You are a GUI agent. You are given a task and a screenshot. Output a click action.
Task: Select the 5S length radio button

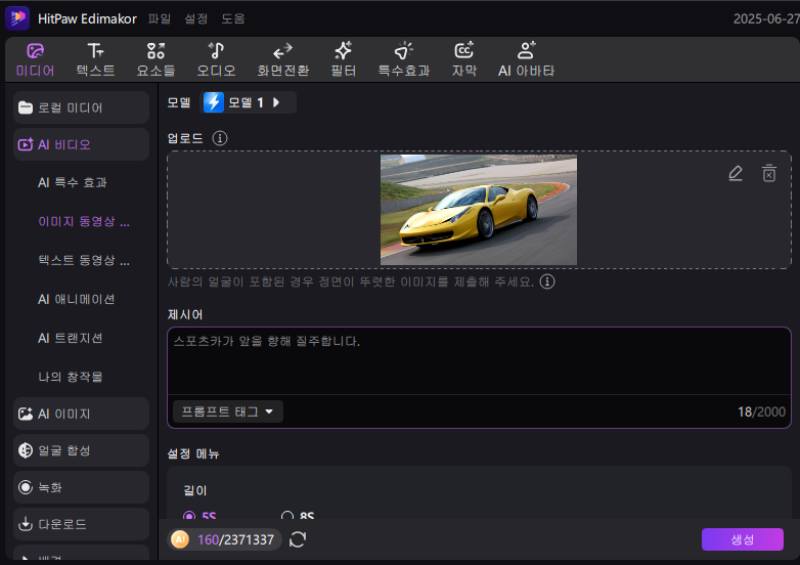189,517
